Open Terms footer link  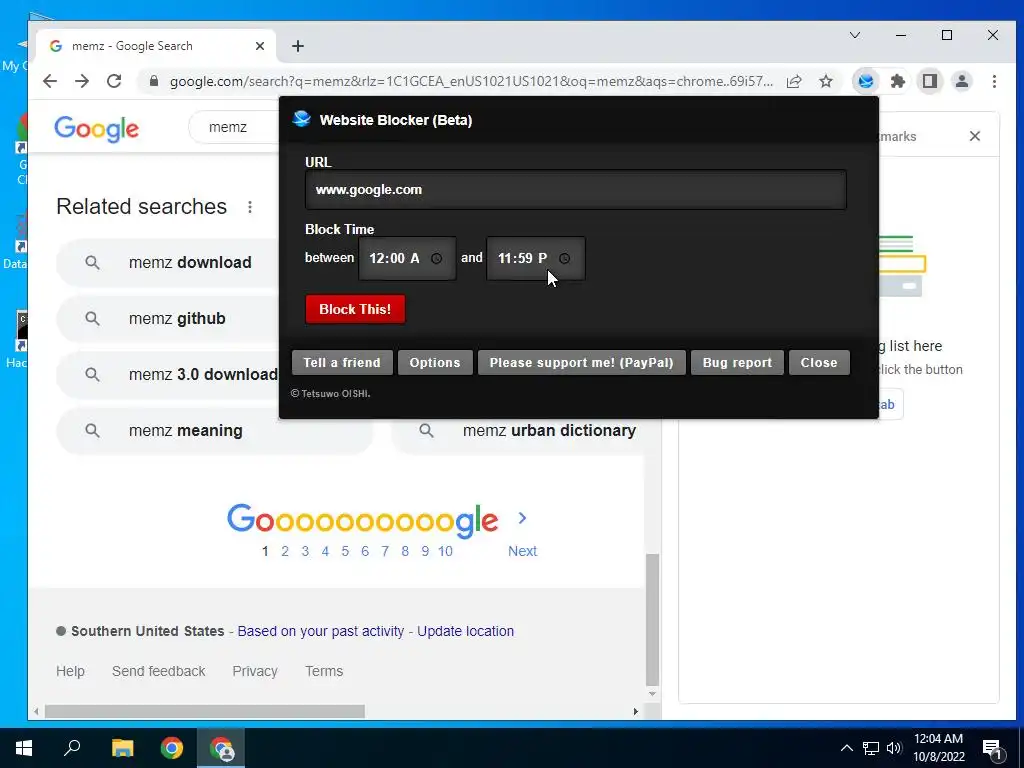324,671
